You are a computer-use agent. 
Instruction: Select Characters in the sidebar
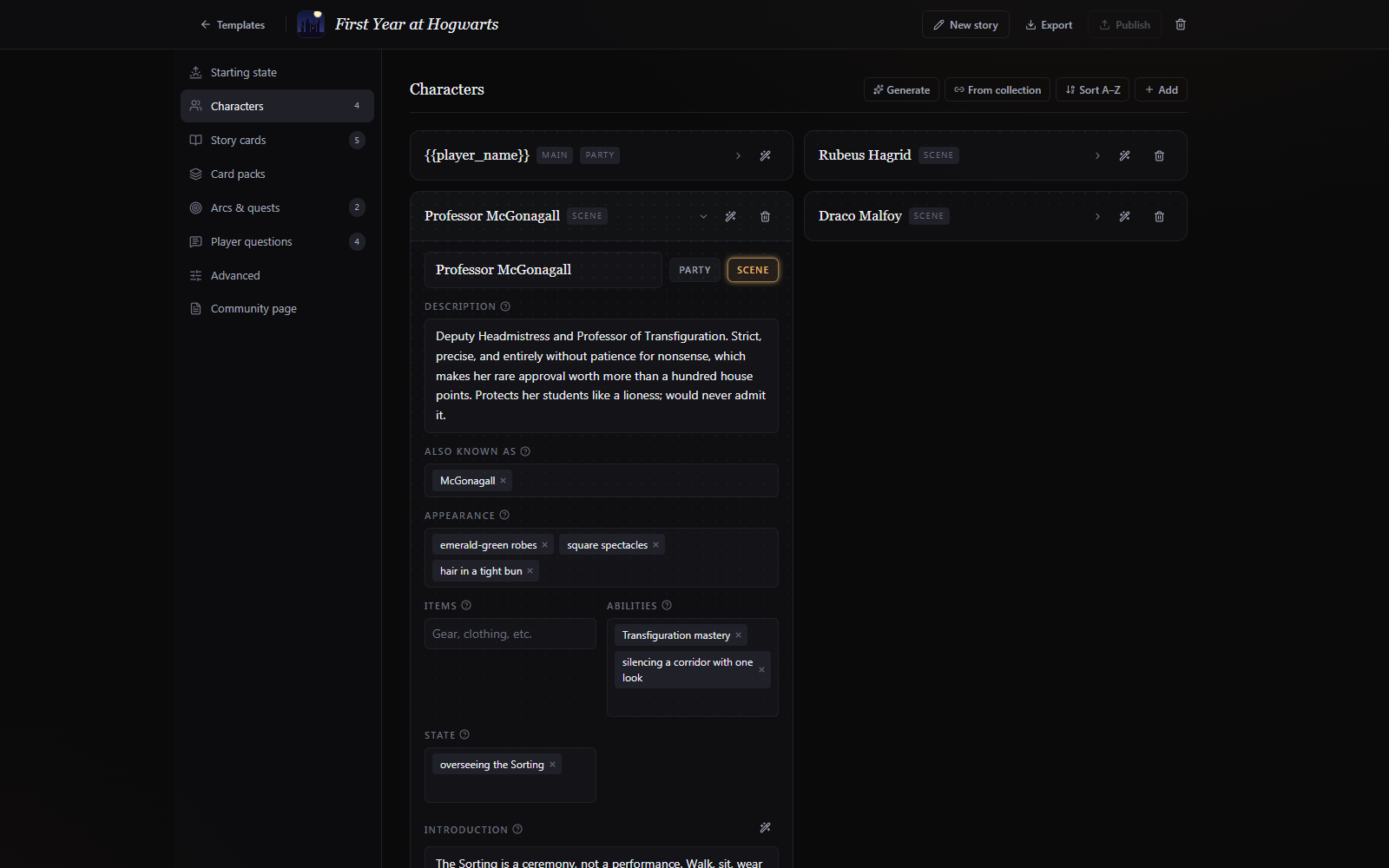pos(277,106)
